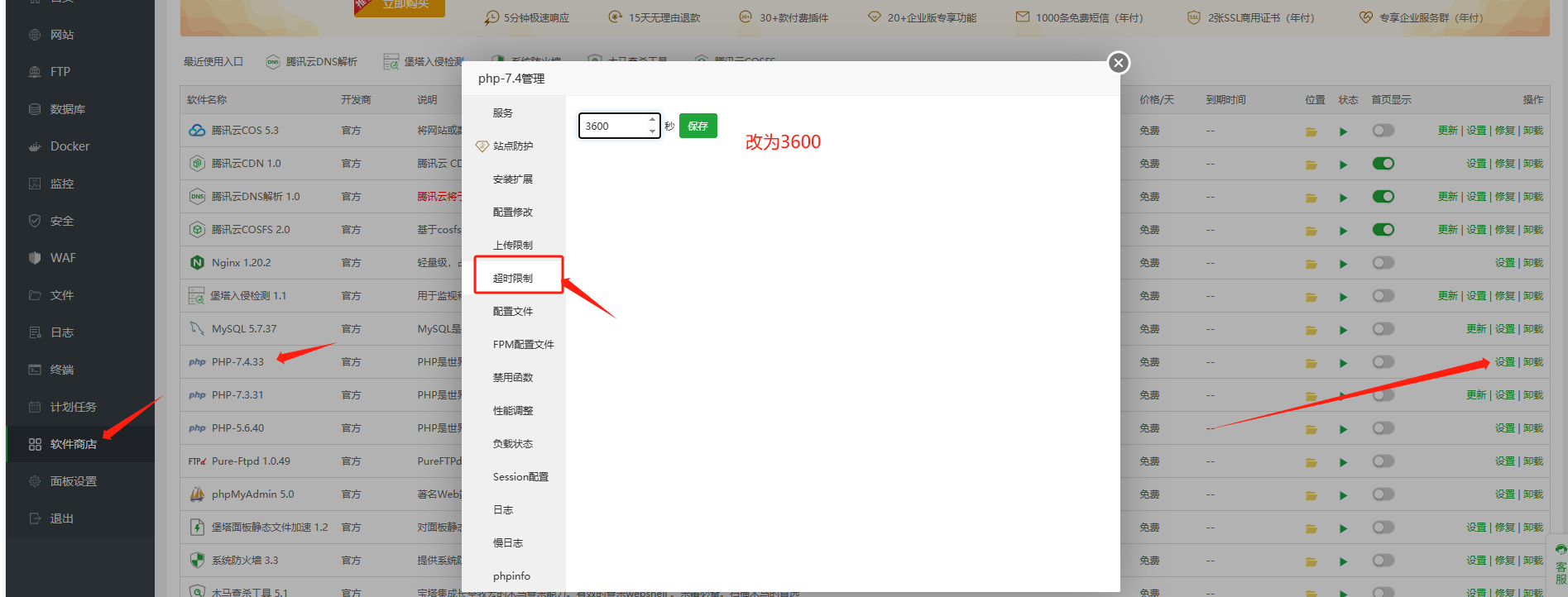Select the 安装扩展 tab in php dialog
The image size is (1568, 597).
pyautogui.click(x=513, y=179)
